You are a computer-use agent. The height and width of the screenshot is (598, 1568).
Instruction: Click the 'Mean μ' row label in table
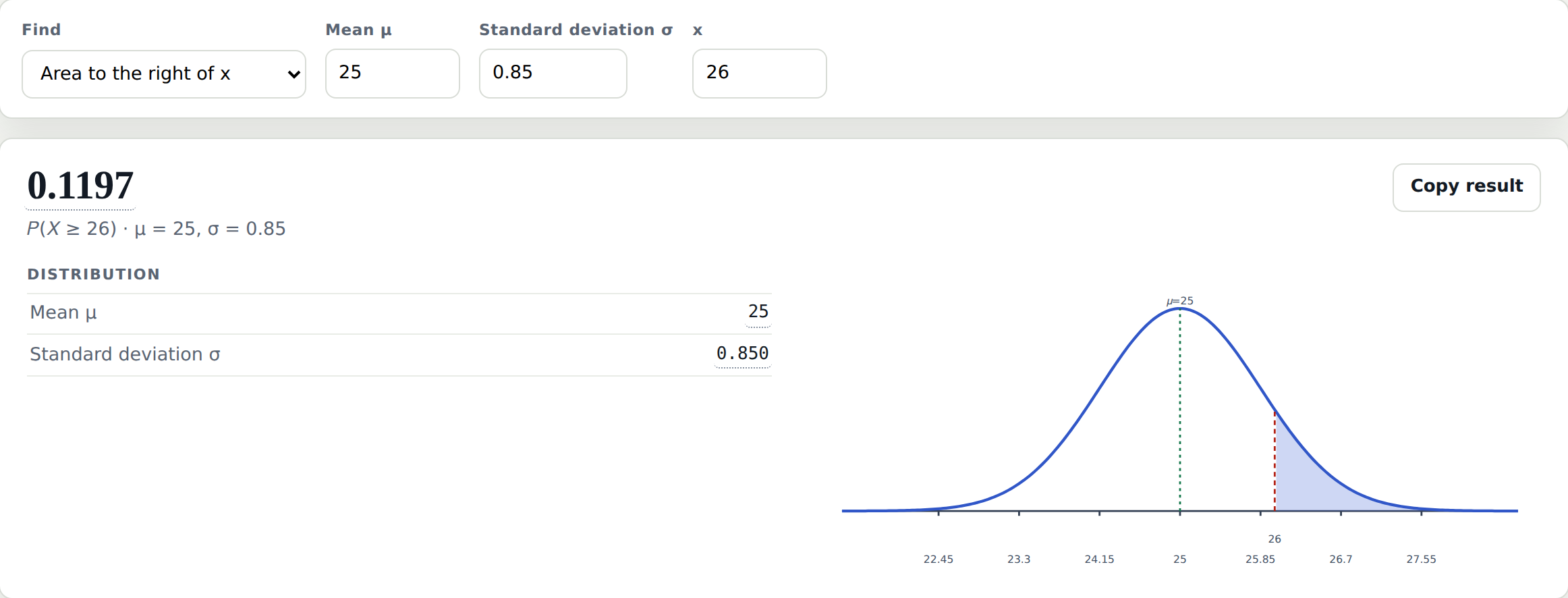point(63,312)
